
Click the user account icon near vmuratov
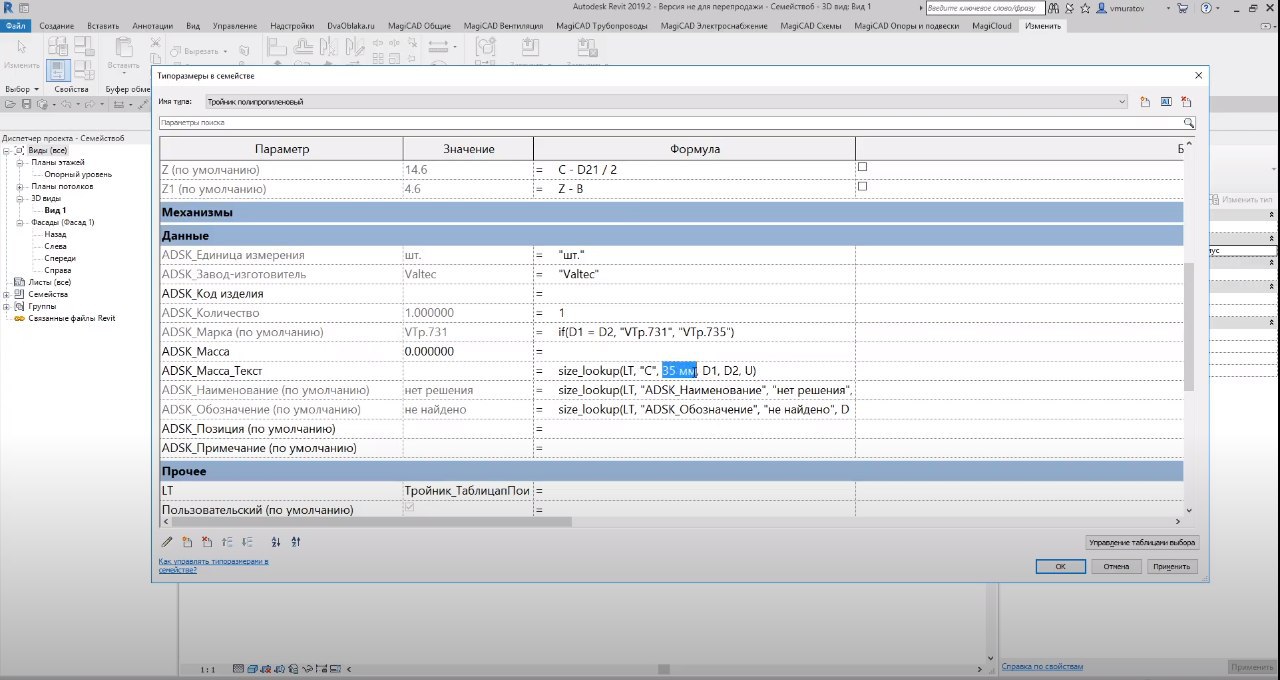point(1103,8)
